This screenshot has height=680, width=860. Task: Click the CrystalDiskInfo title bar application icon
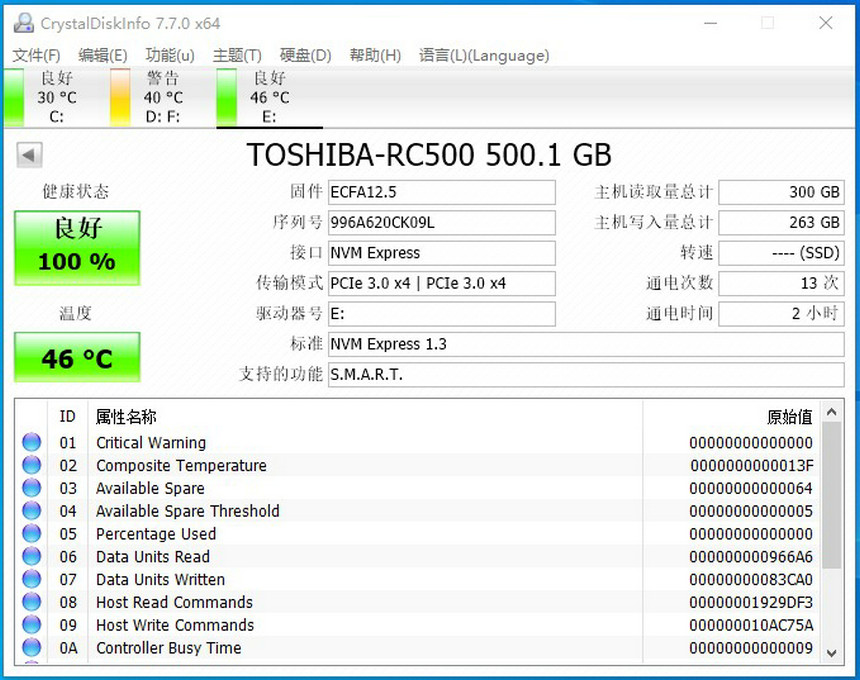click(x=22, y=22)
